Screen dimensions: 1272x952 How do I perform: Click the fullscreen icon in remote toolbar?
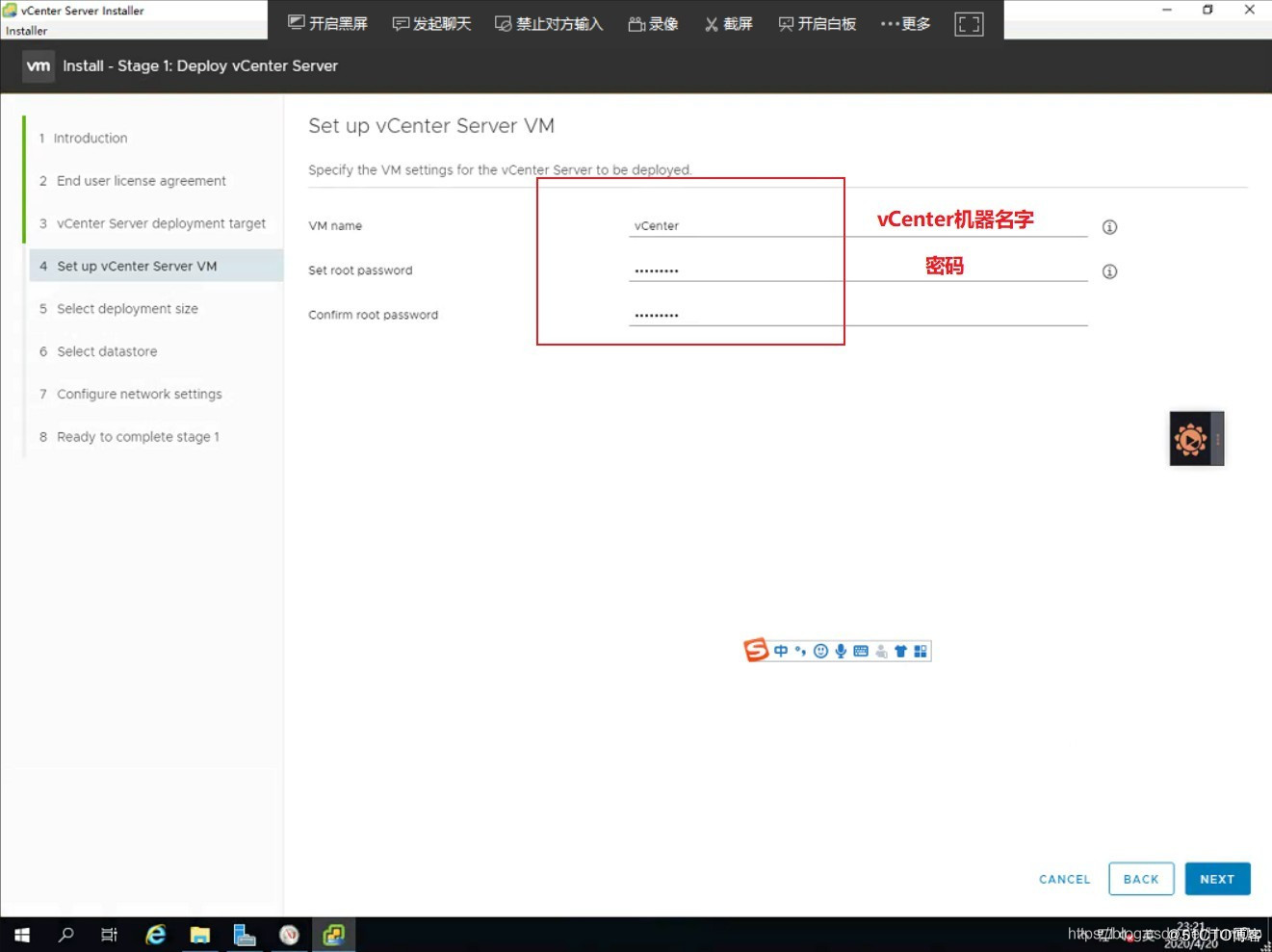[969, 24]
